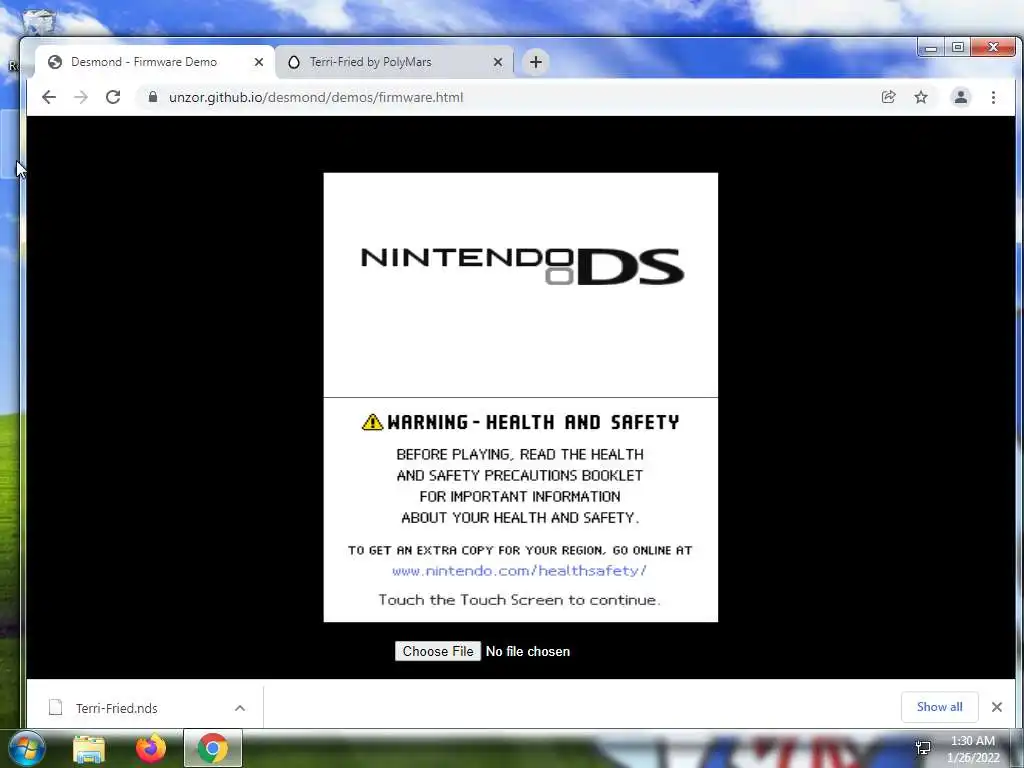
Task: Click the browser forward arrow
Action: point(81,97)
